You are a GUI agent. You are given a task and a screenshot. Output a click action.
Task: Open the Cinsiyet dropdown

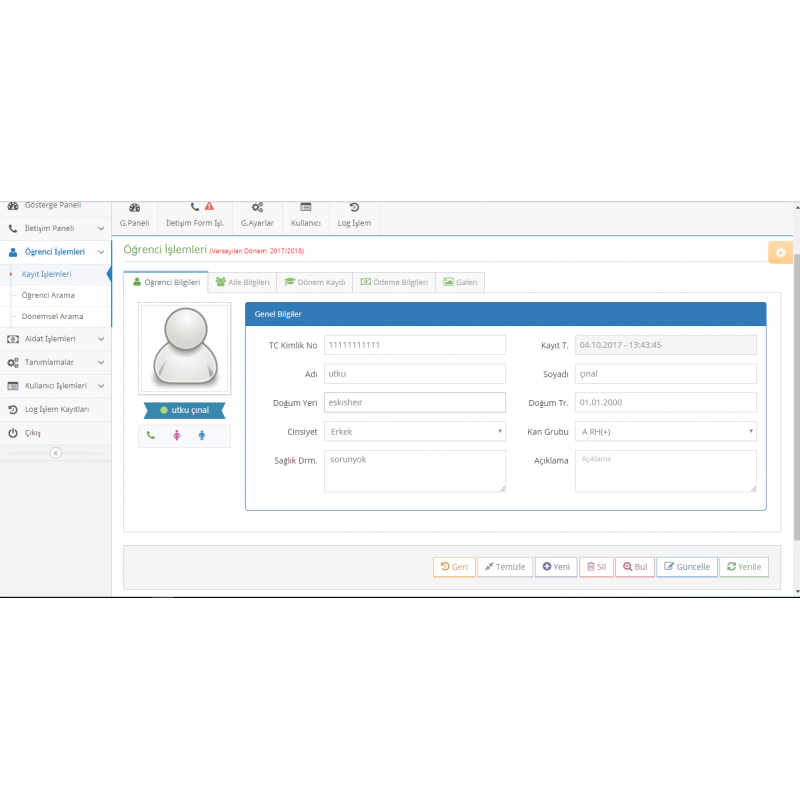[415, 432]
